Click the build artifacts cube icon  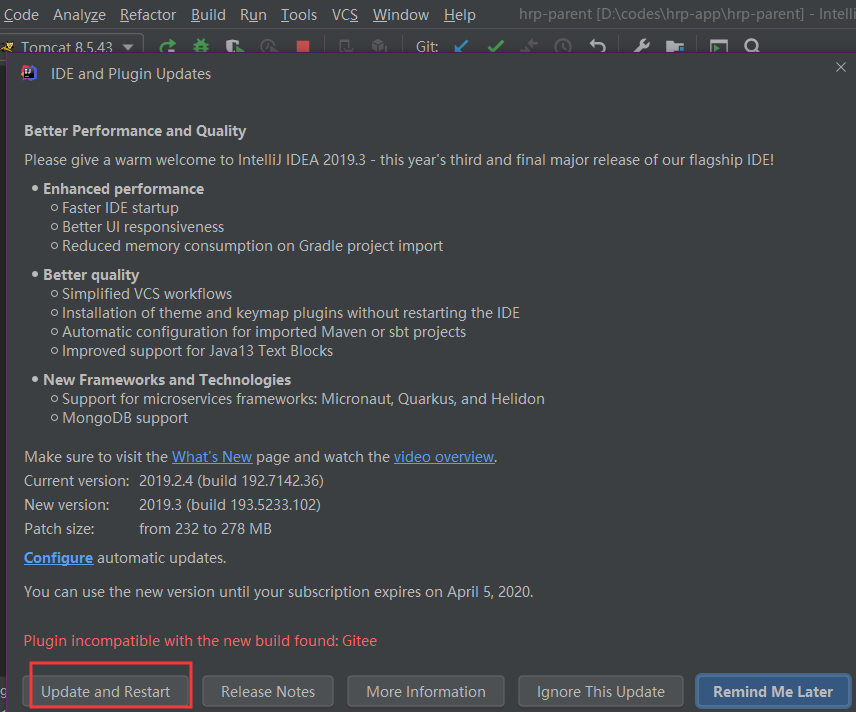click(x=379, y=46)
